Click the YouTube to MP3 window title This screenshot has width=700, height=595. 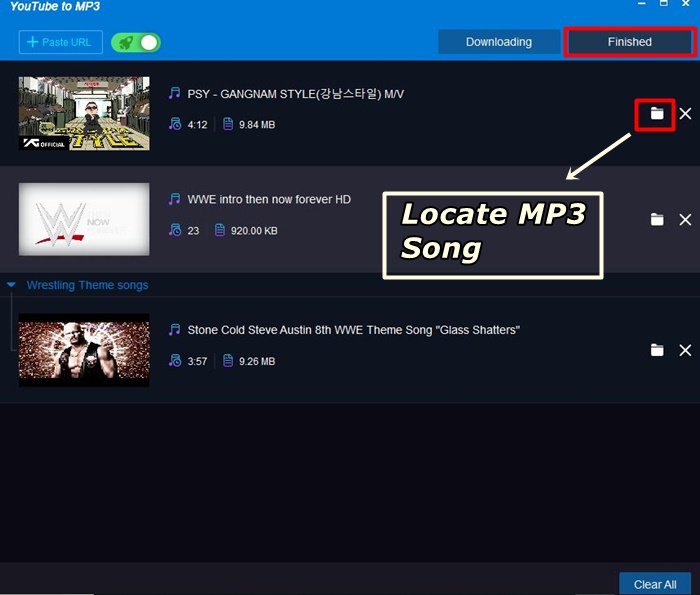tap(55, 6)
